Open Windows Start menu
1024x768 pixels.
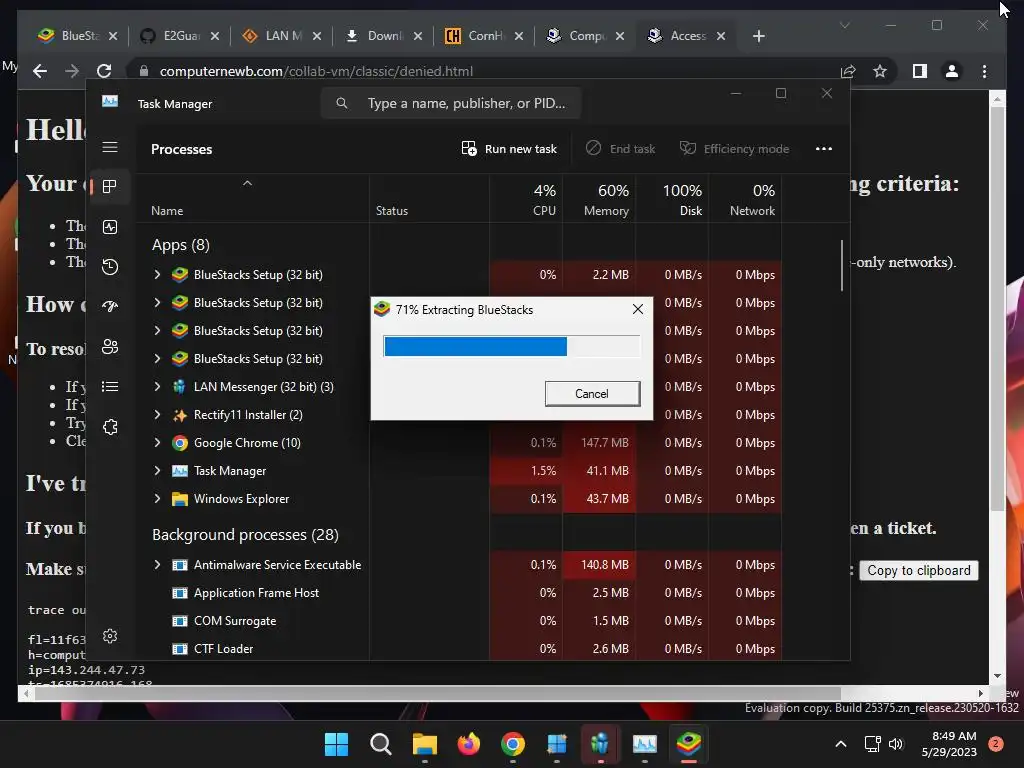[336, 744]
